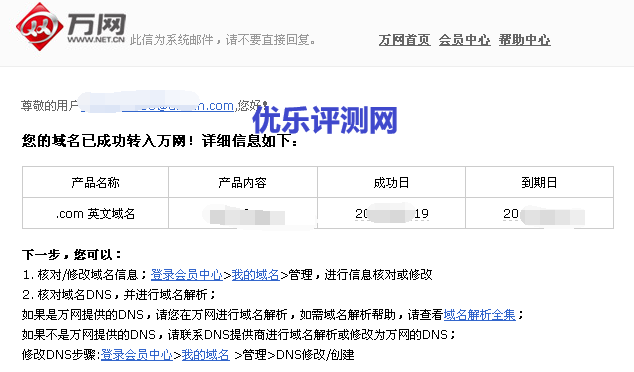634x372 pixels.
Task: Click the 成功日 date value cell
Action: point(391,213)
